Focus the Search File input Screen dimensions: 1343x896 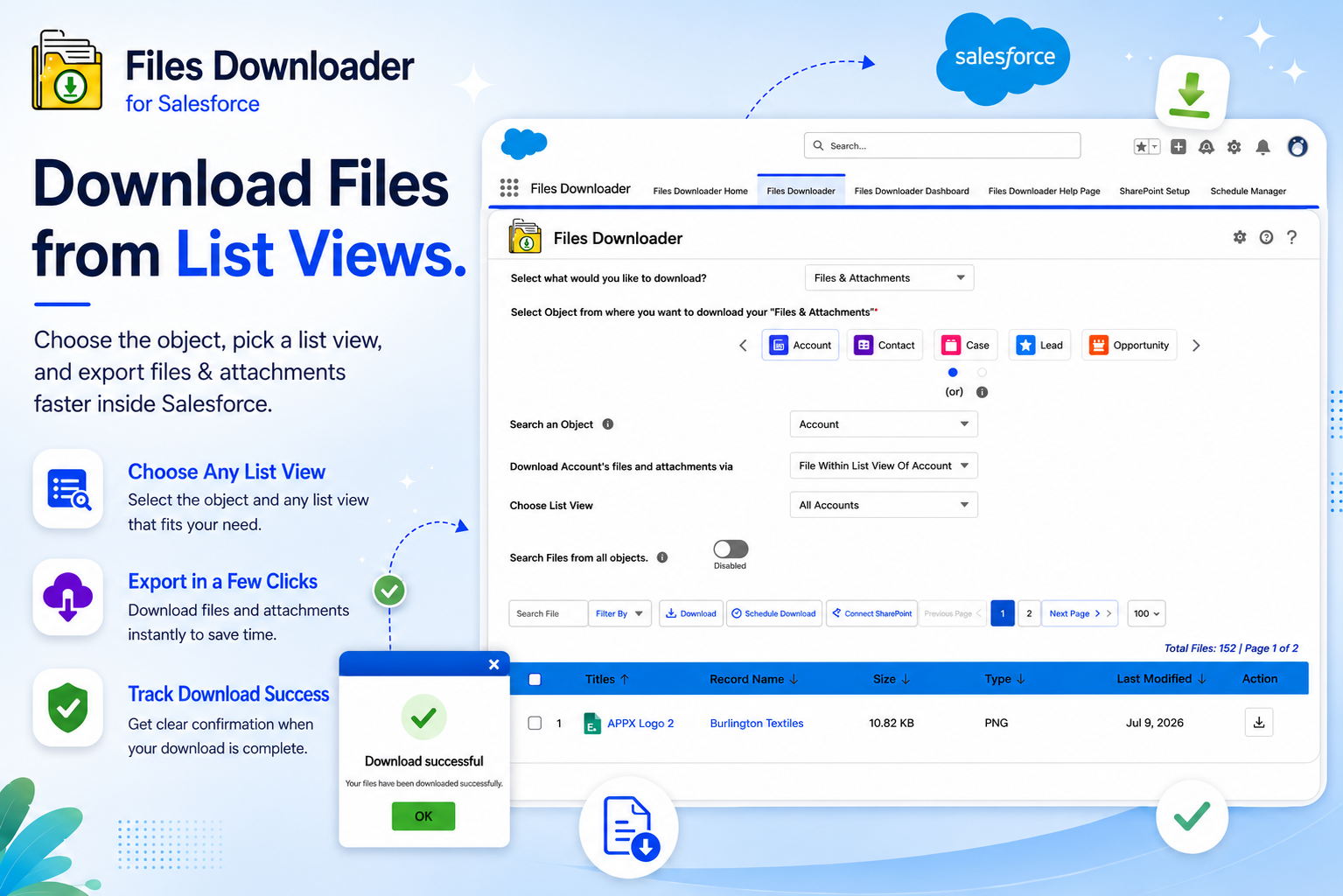[x=548, y=613]
